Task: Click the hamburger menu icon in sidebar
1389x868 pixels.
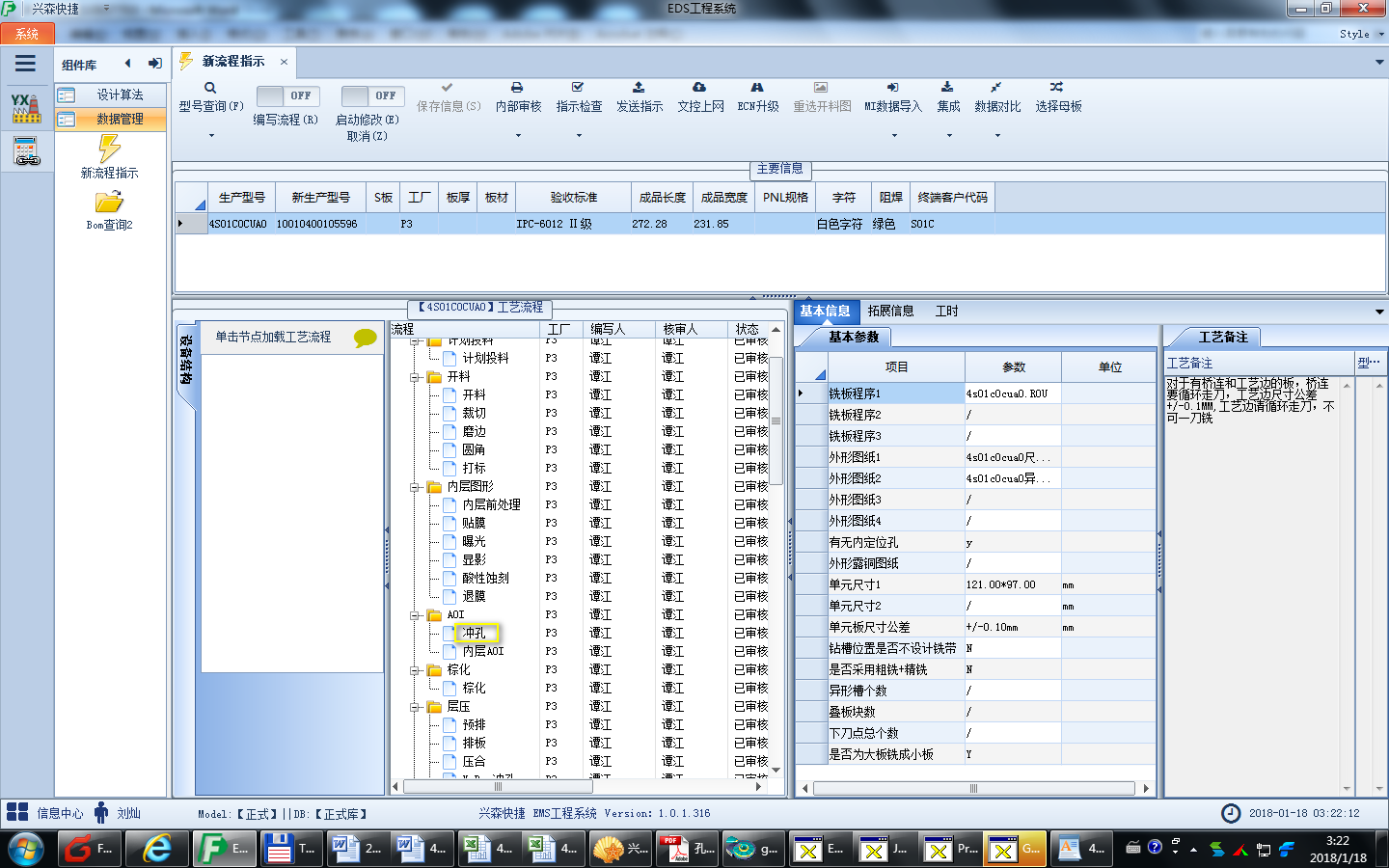Action: tap(25, 64)
